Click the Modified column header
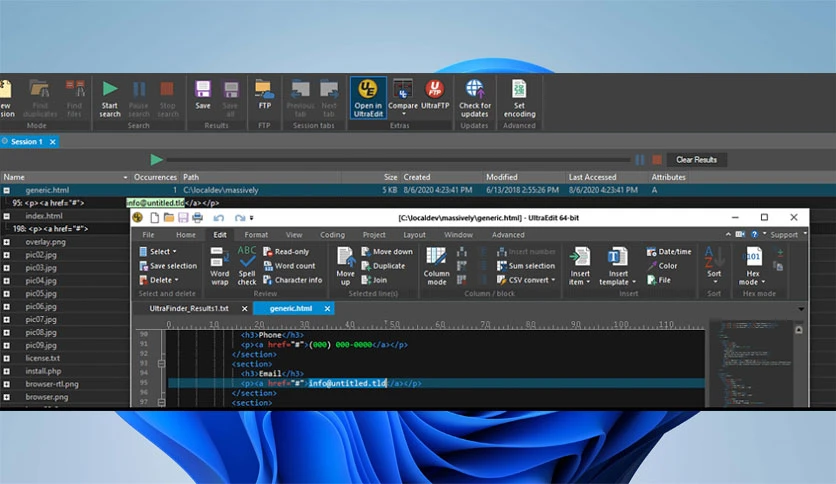 pos(523,177)
